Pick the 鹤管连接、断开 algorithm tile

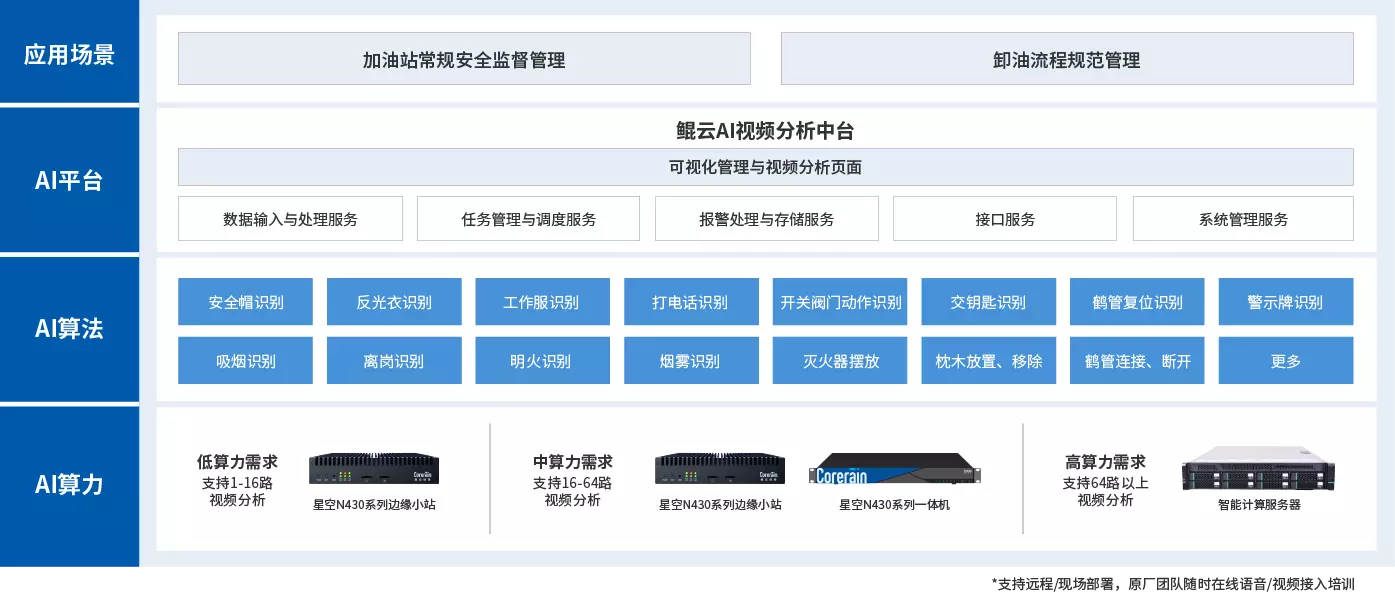pos(1137,361)
